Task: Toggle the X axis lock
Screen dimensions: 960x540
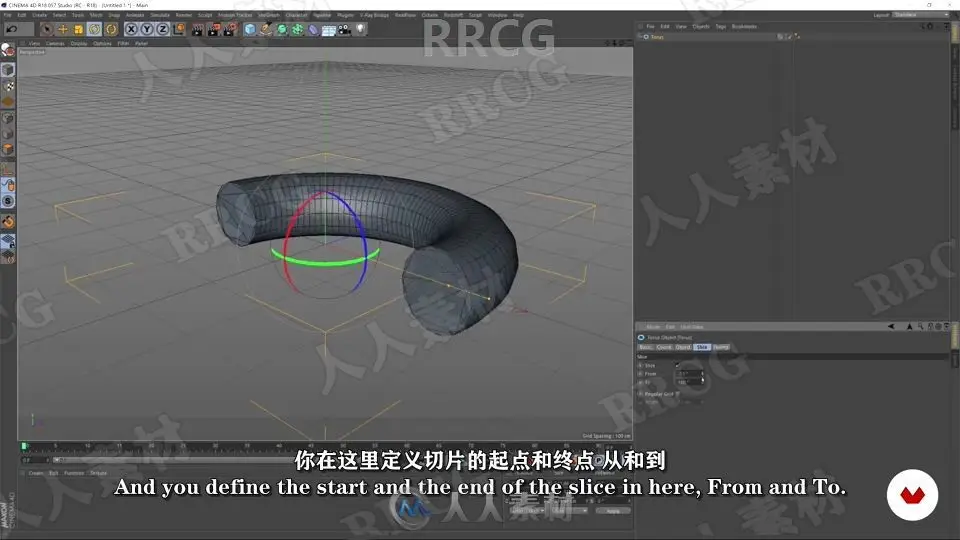Action: (131, 29)
